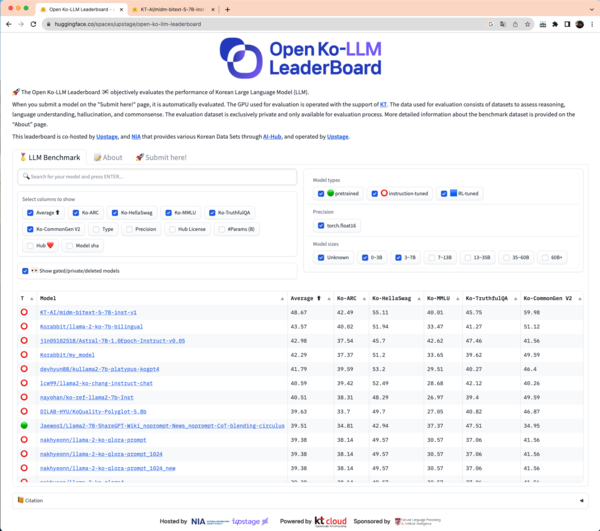This screenshot has width=600, height=531.
Task: Expand the Citation accordion
Action: (x=300, y=500)
